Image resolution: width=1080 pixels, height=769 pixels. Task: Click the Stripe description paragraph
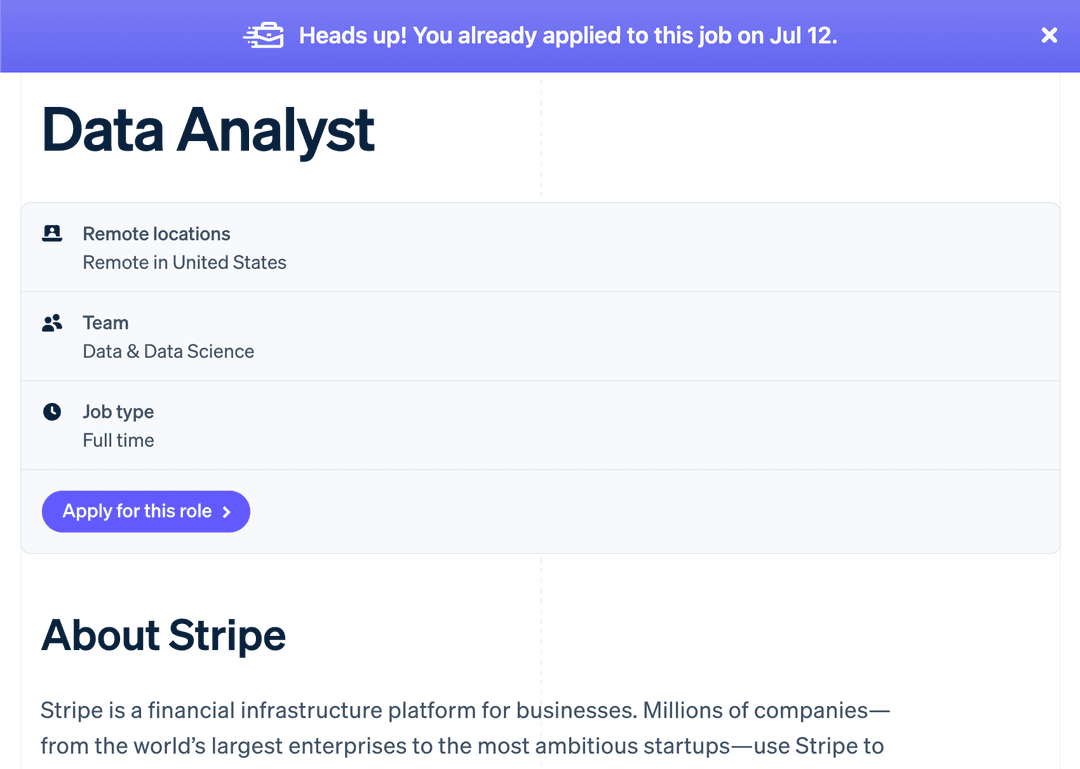[x=466, y=728]
